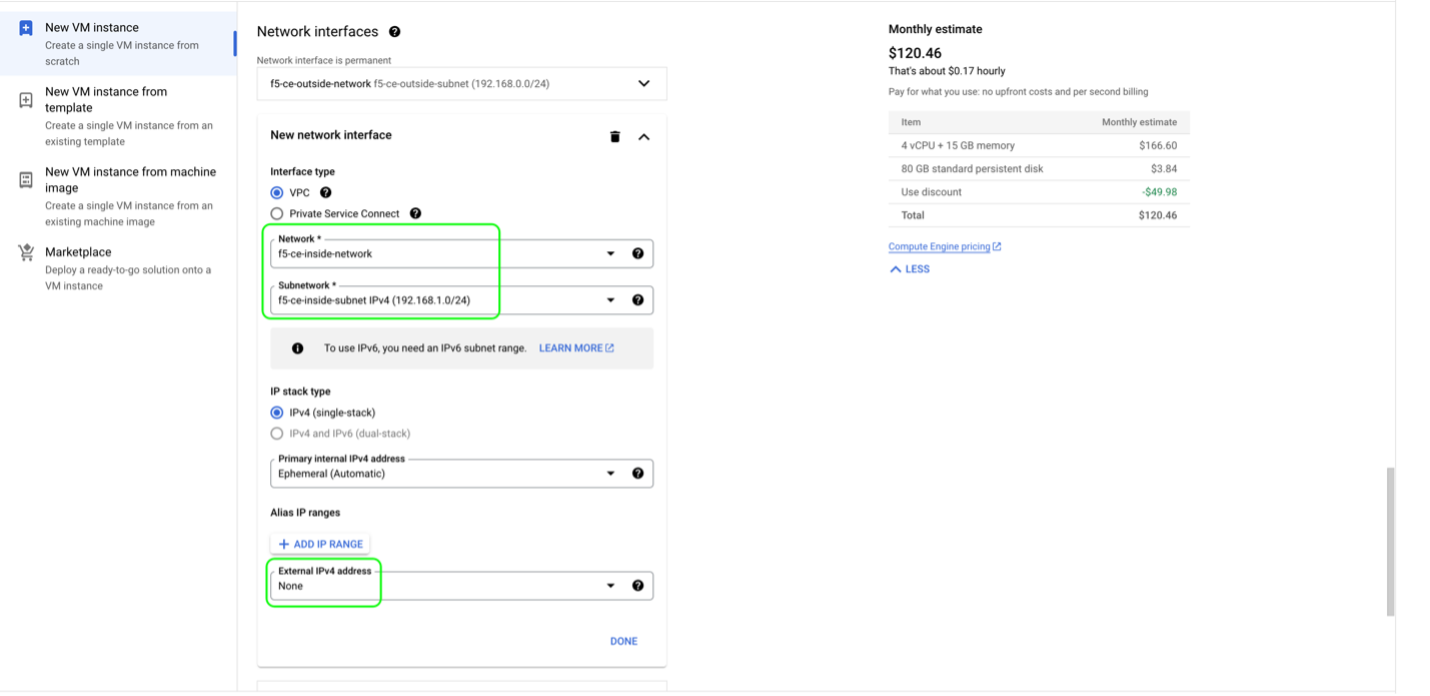Screen dimensions: 1430x696
Task: Select VPC interface type
Action: click(x=277, y=193)
